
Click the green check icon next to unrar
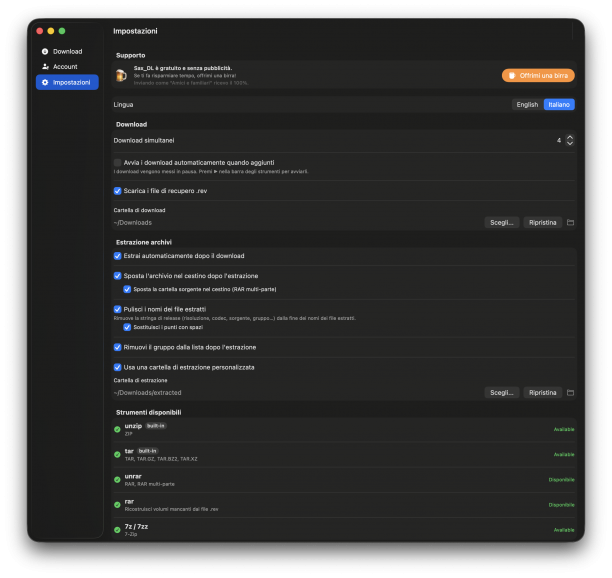coord(117,480)
